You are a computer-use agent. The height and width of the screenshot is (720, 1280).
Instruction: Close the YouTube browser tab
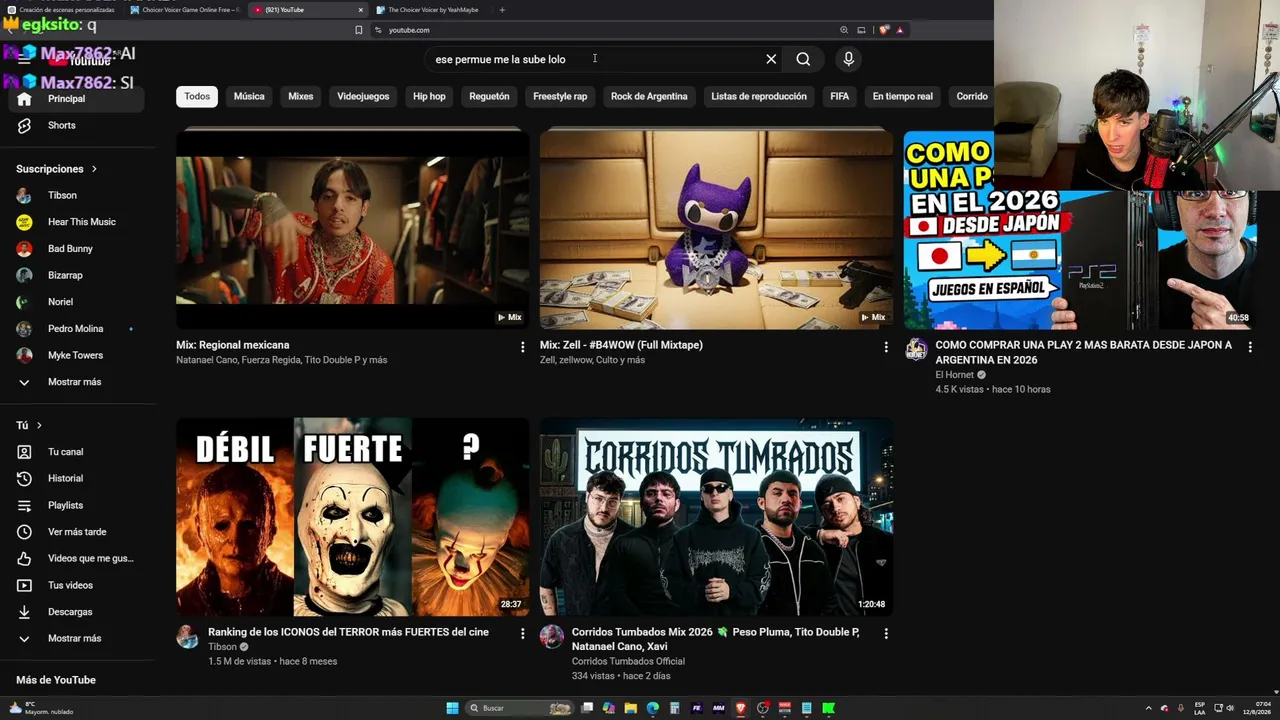pyautogui.click(x=361, y=10)
